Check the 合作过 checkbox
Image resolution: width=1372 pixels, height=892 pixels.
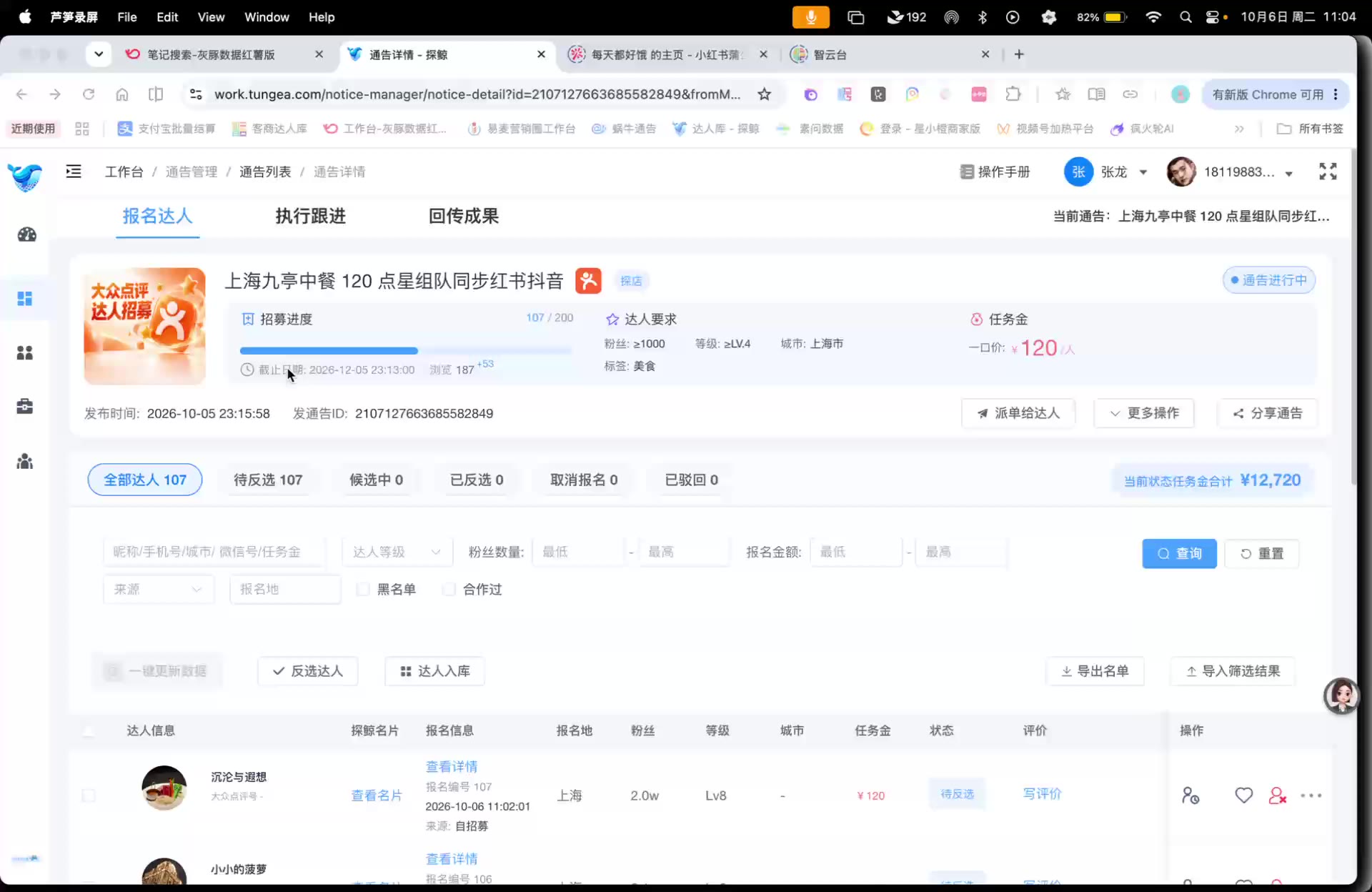coord(449,589)
